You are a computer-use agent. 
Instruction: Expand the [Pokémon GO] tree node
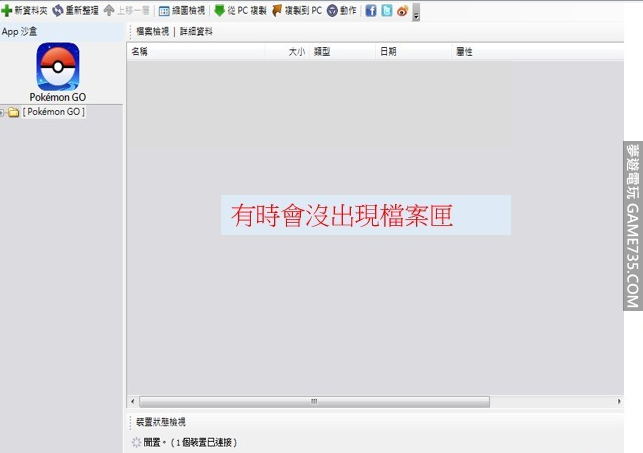point(2,112)
